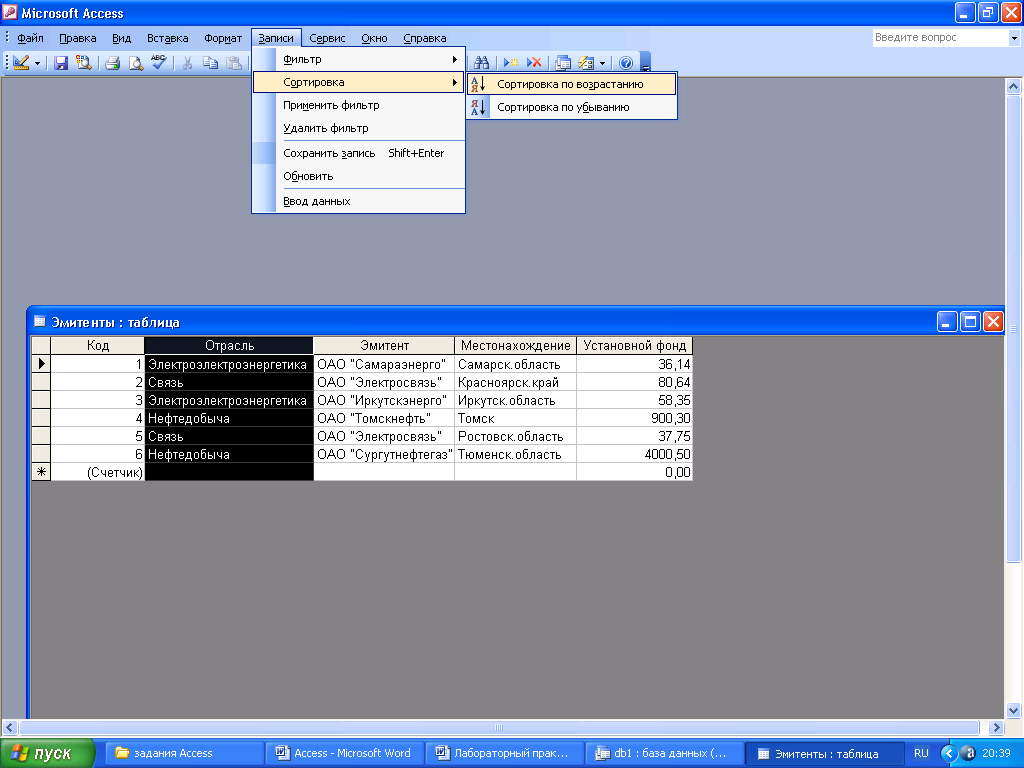Open the Файл menu

coord(30,38)
